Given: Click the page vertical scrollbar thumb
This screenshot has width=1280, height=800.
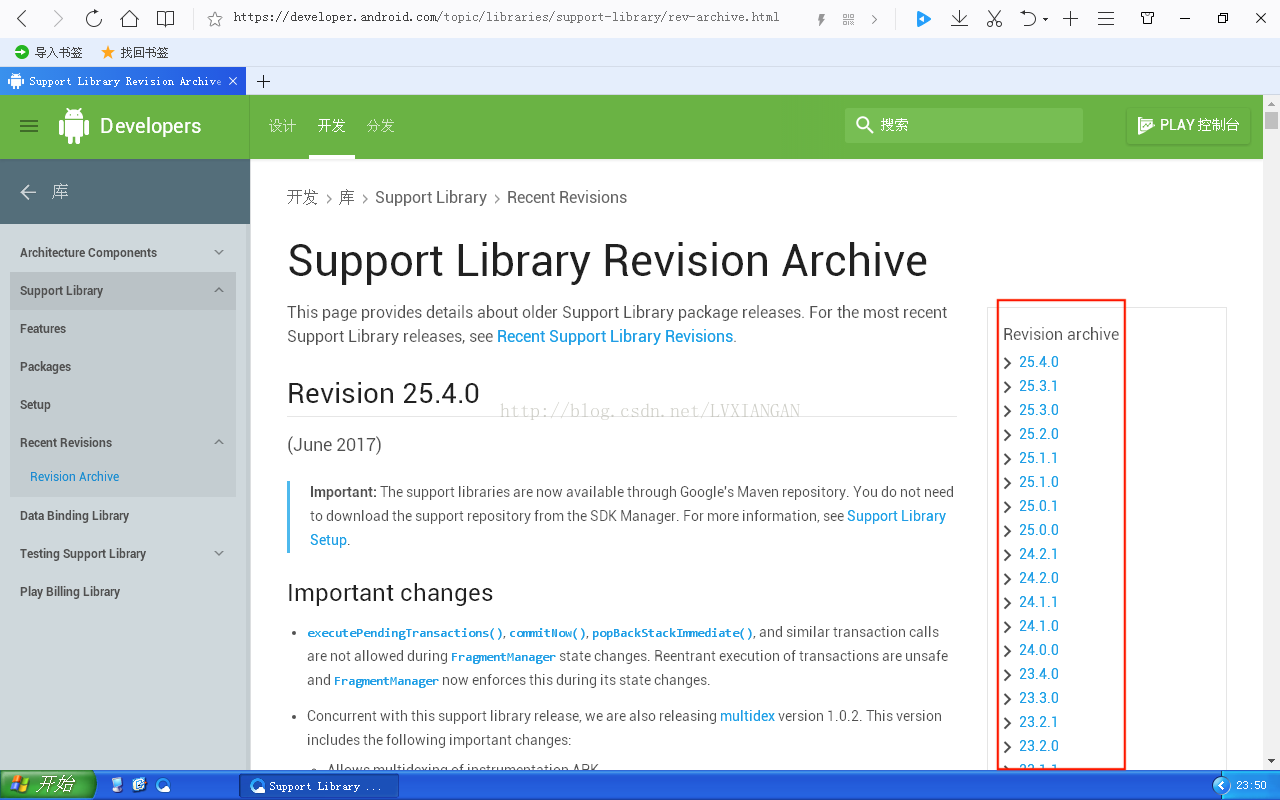Looking at the screenshot, I should pos(1271,120).
